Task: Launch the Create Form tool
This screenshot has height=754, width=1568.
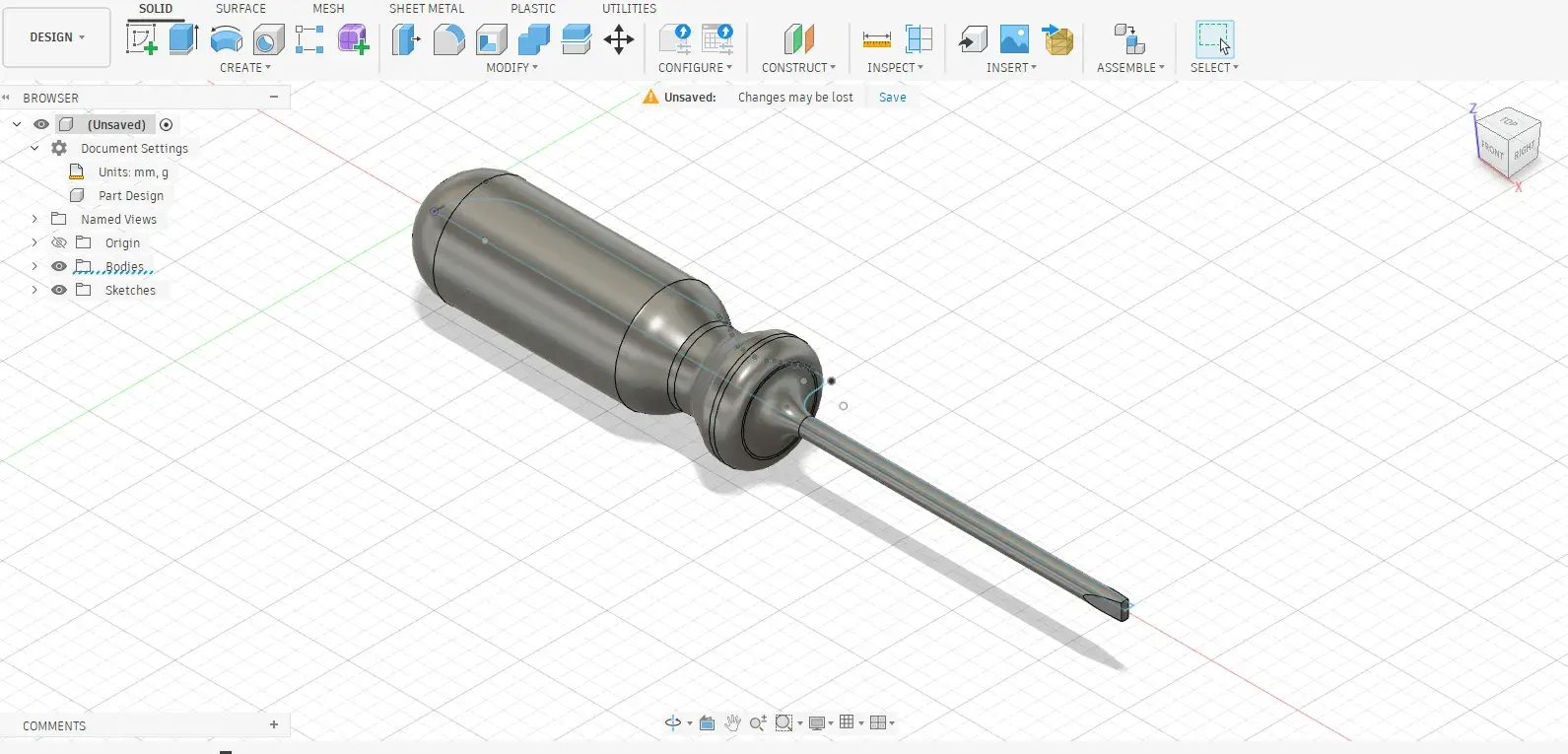Action: [x=353, y=39]
